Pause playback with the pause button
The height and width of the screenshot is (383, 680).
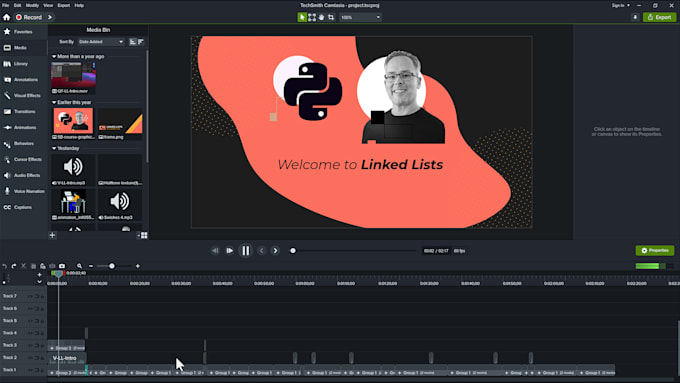(x=246, y=251)
